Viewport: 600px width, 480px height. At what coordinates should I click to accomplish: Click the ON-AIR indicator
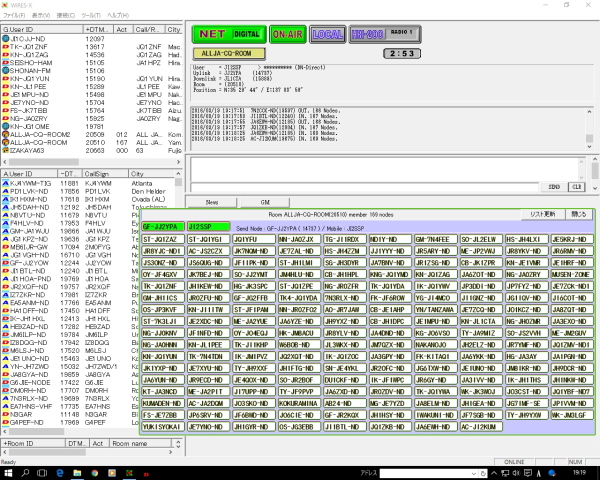(288, 34)
